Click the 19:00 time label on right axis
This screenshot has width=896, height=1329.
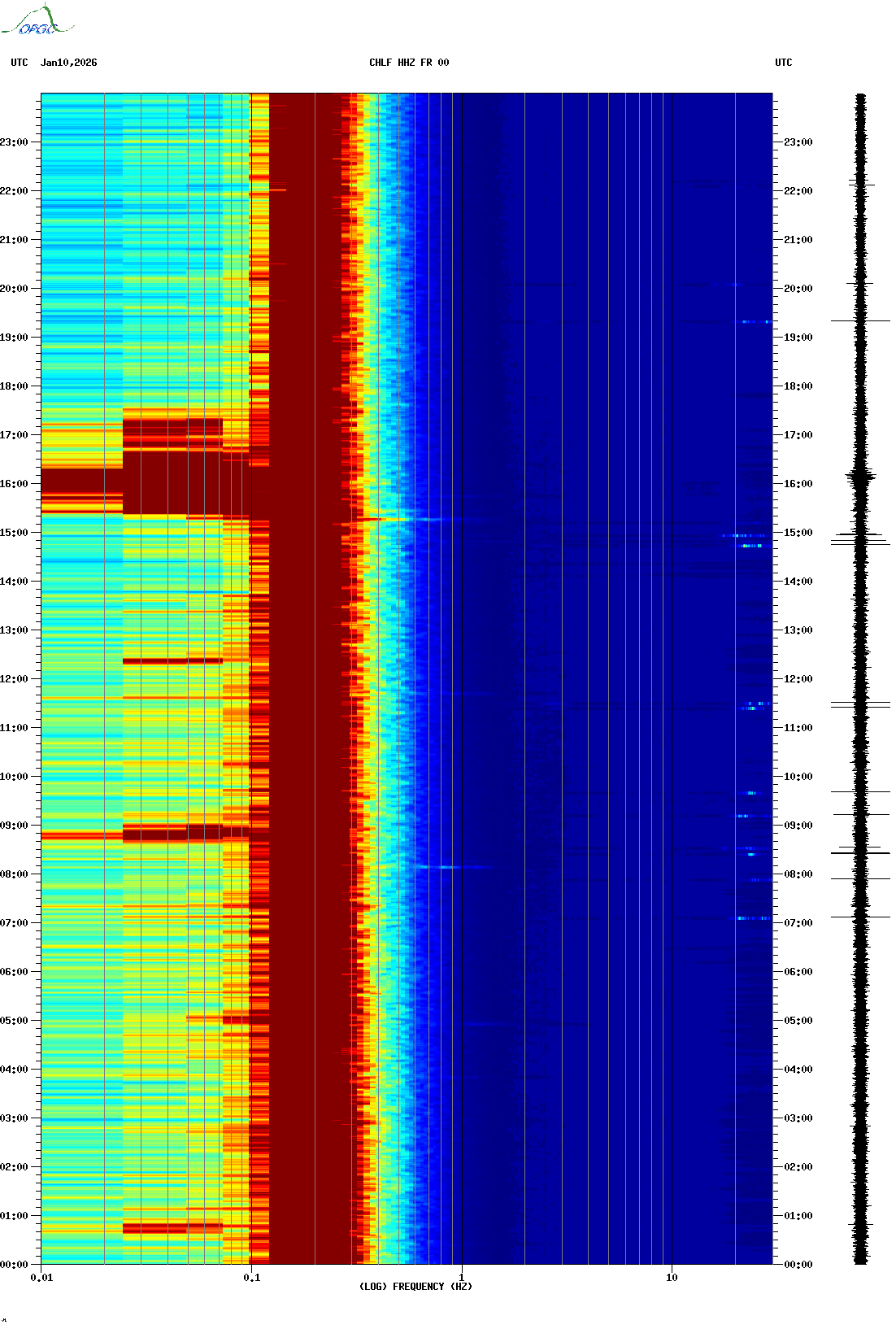pos(798,338)
